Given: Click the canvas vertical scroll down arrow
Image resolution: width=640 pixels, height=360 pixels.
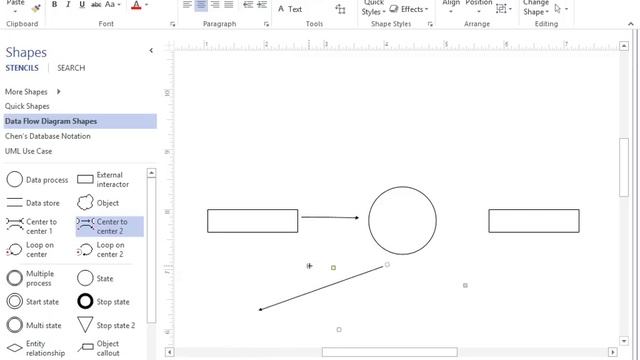Looking at the screenshot, I should point(624,341).
